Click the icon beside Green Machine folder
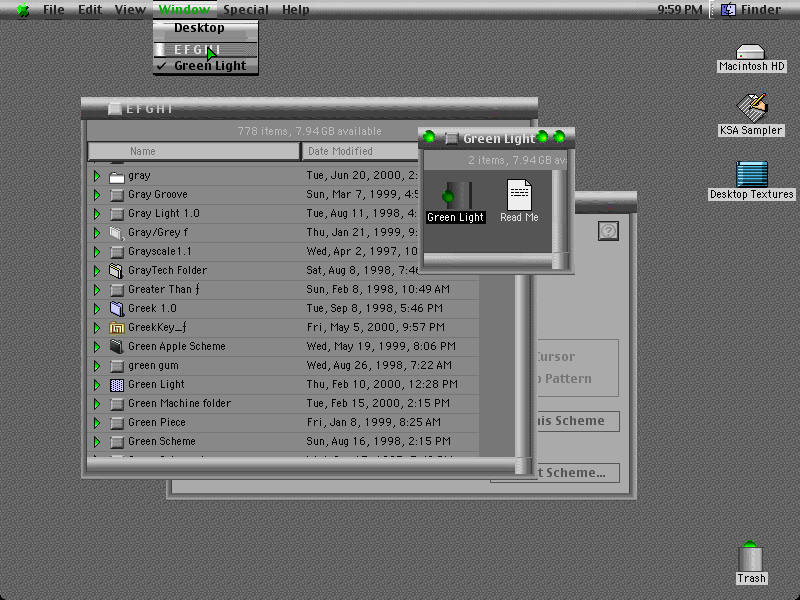 point(117,404)
